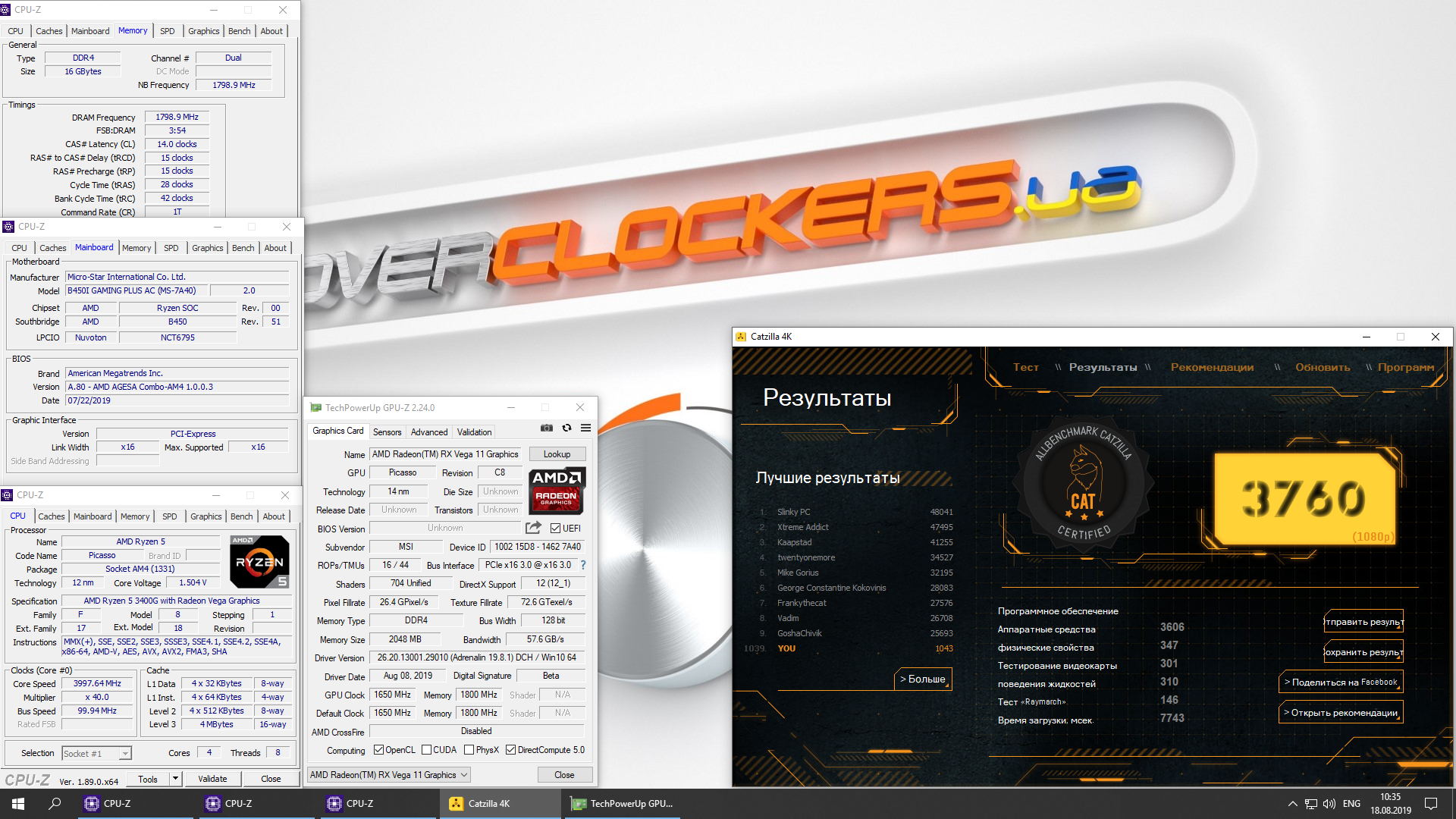Select the YOU result row

[849, 648]
